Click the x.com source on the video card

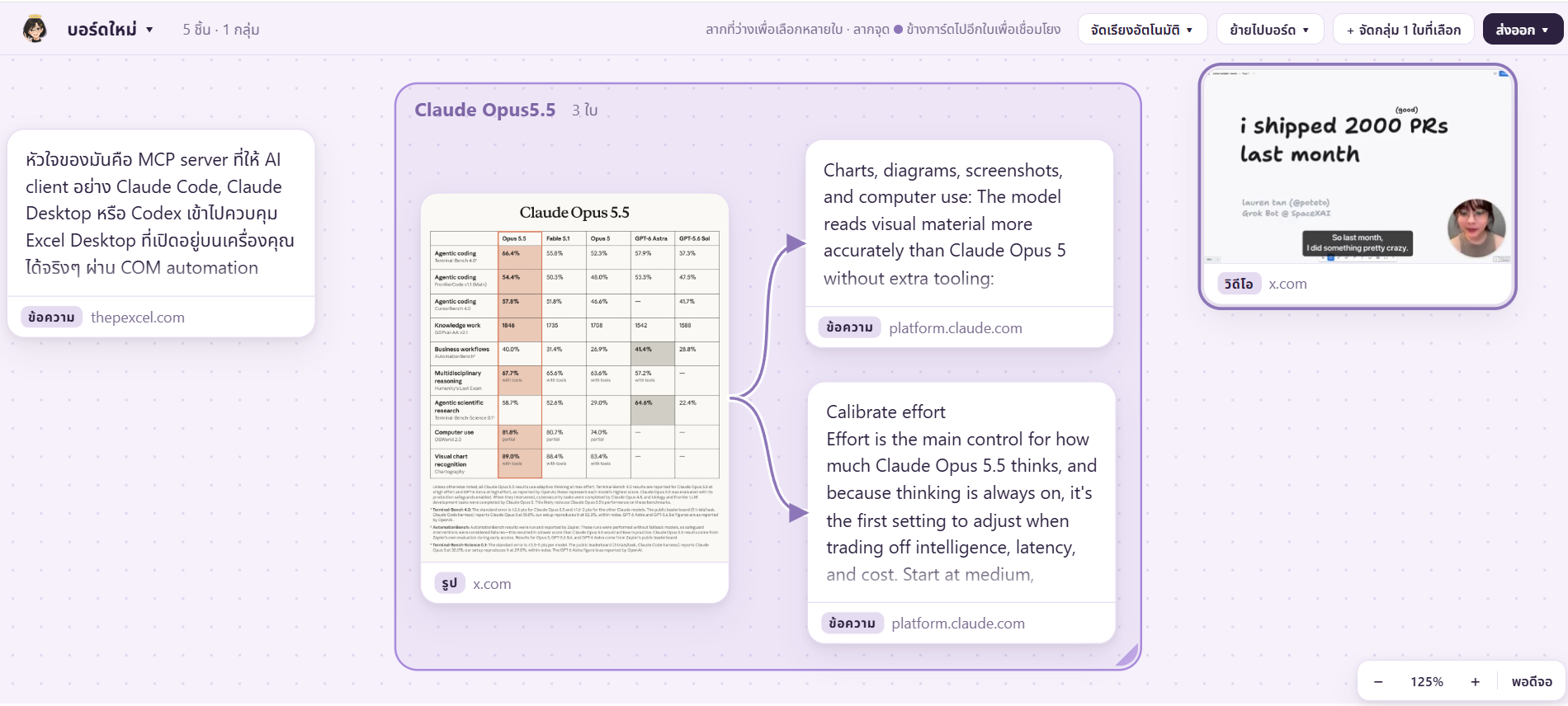click(1287, 284)
